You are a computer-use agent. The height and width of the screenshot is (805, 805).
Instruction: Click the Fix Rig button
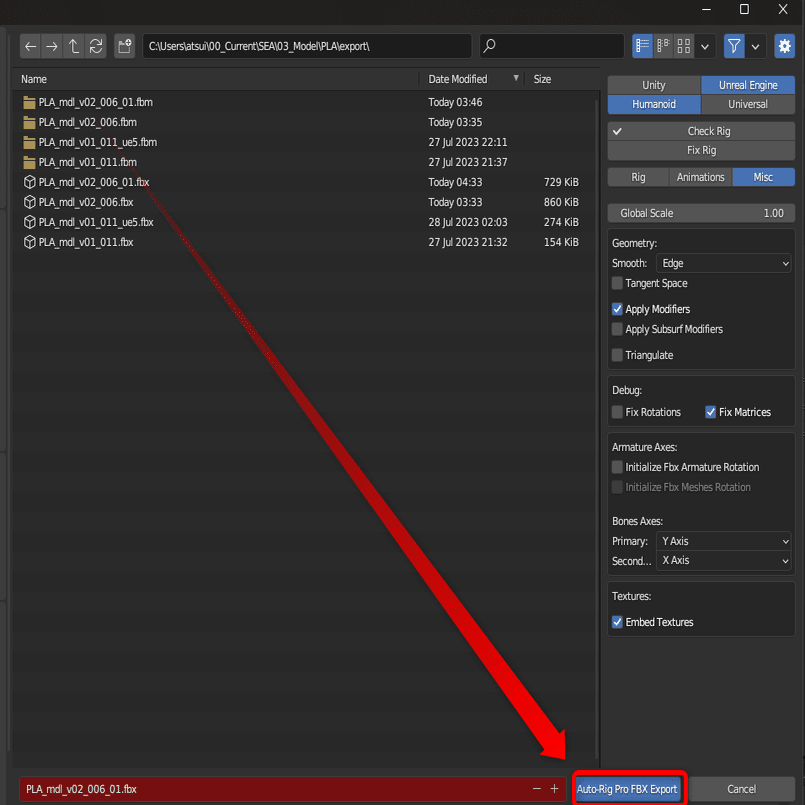701,150
